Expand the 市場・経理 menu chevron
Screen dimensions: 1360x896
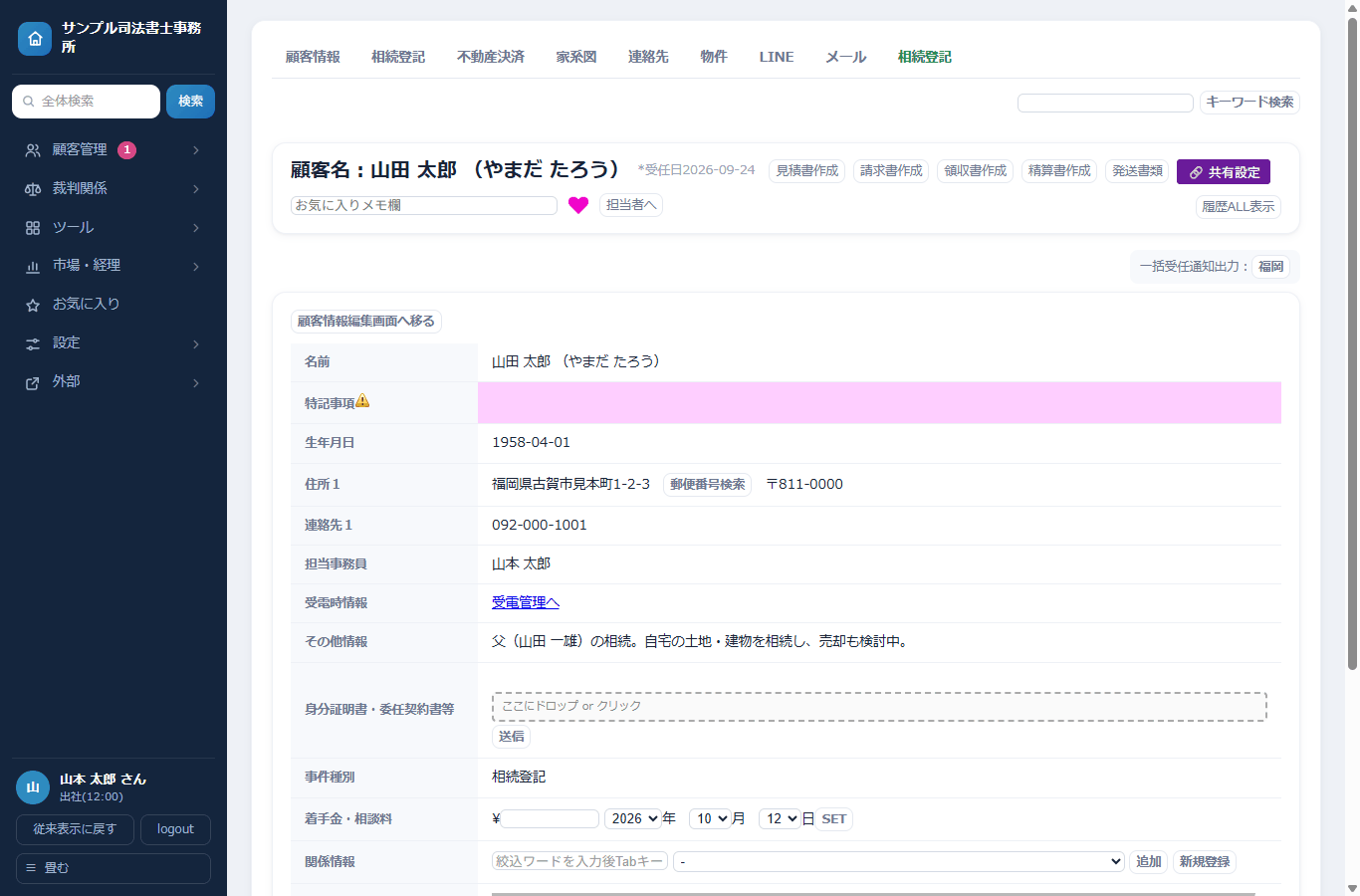point(196,266)
